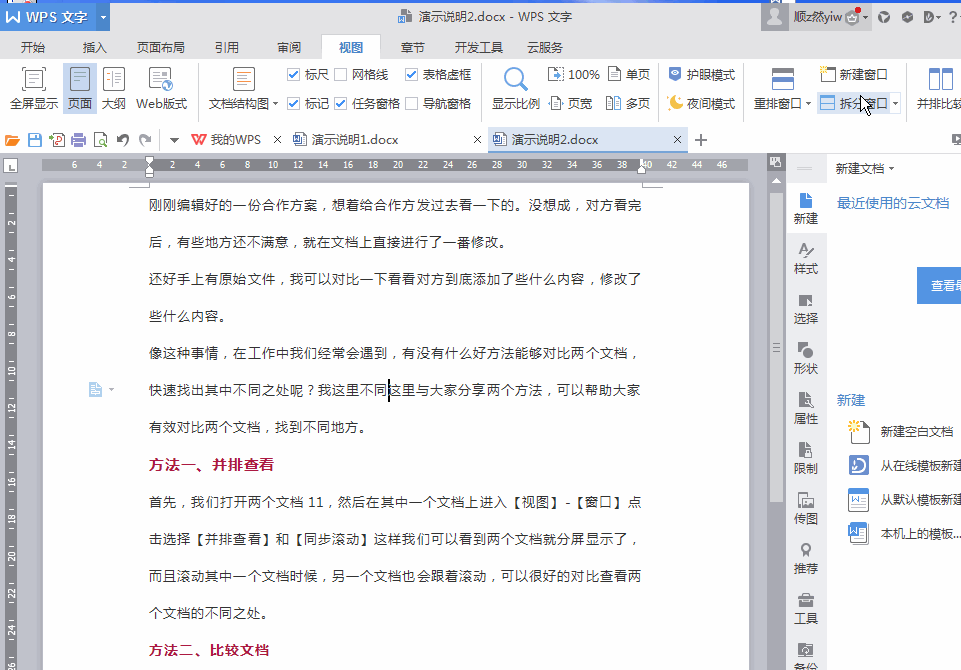961x670 pixels.
Task: Print the document using the printer icon
Action: pyautogui.click(x=78, y=140)
